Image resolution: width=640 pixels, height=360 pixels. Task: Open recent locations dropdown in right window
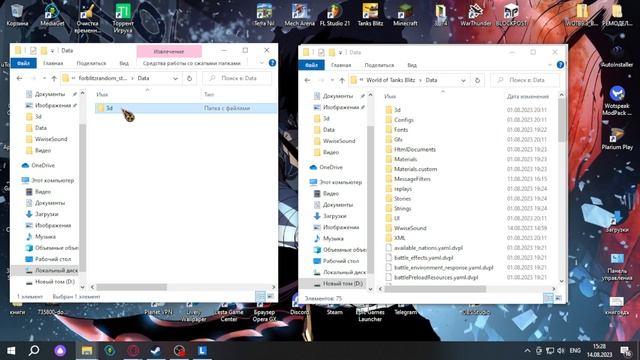[332, 80]
